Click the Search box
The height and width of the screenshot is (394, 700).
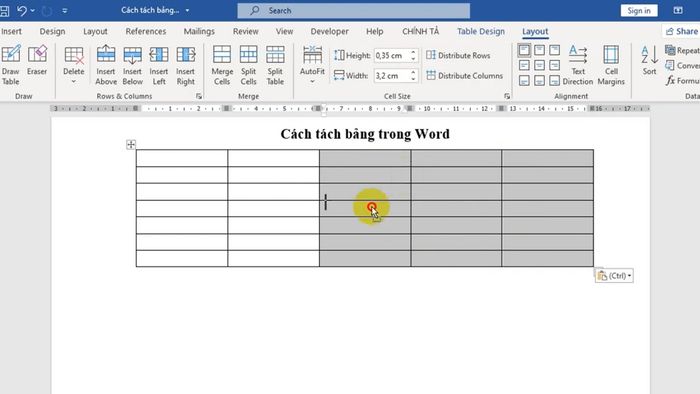point(354,10)
